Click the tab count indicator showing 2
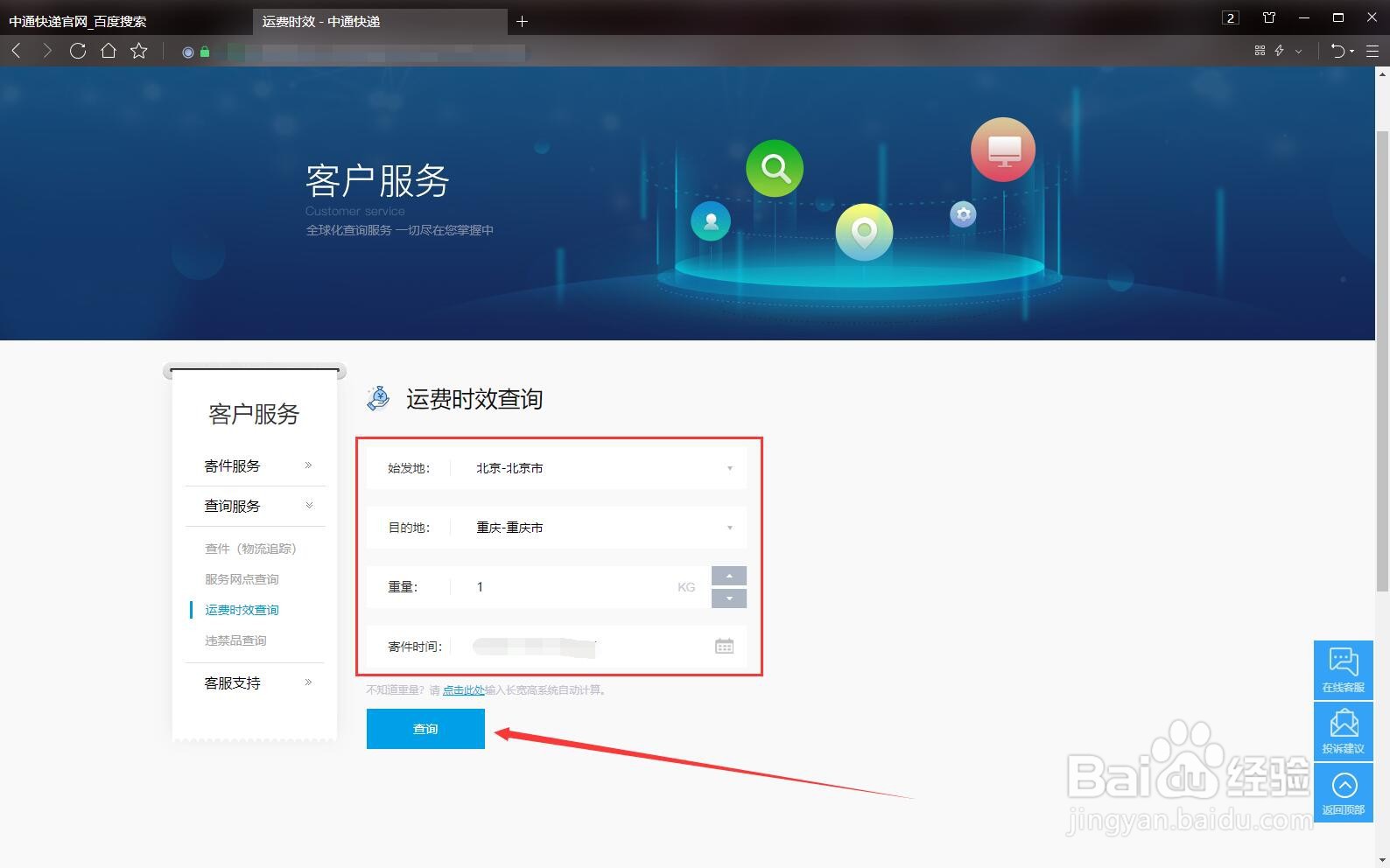Image resolution: width=1390 pixels, height=868 pixels. coord(1231,17)
